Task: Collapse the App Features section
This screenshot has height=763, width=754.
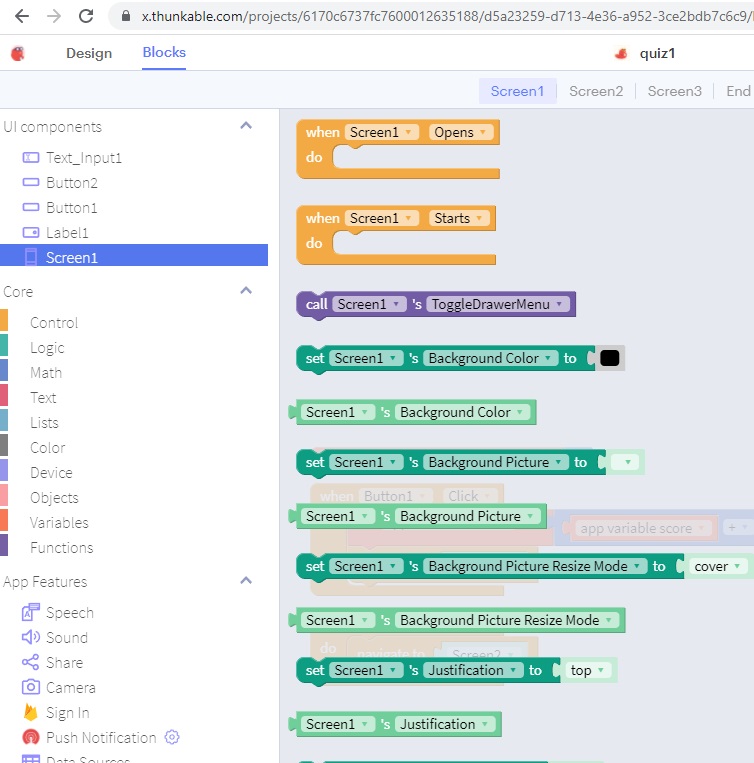Action: tap(246, 581)
